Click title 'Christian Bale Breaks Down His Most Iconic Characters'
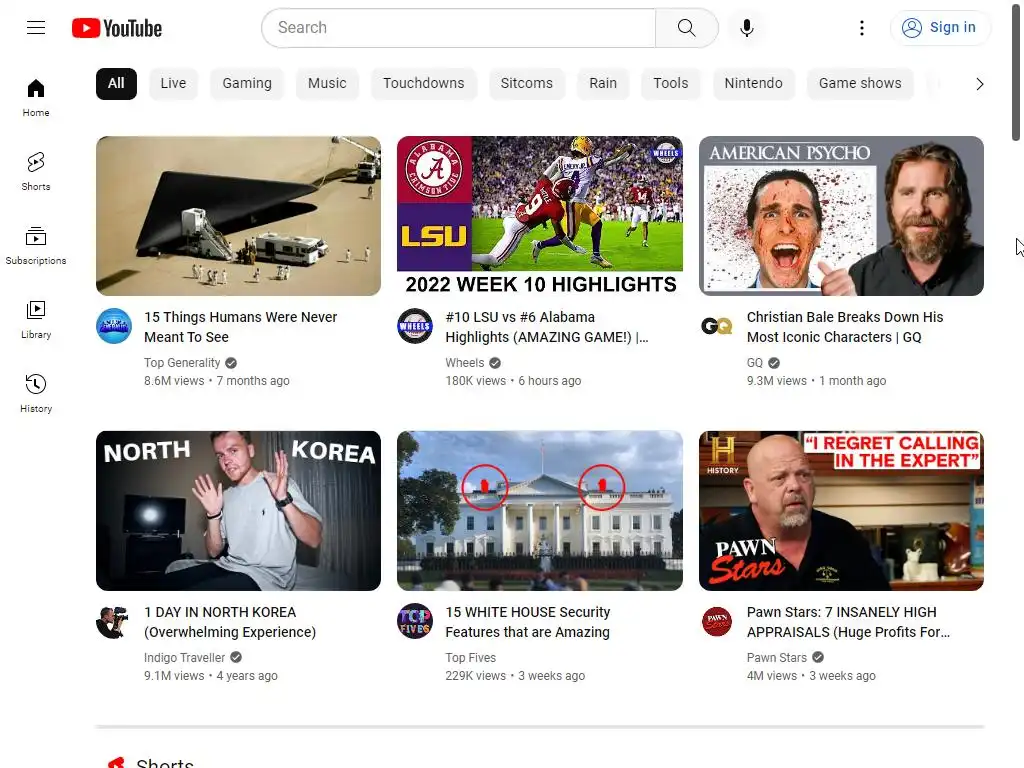Image resolution: width=1024 pixels, height=768 pixels. [845, 327]
